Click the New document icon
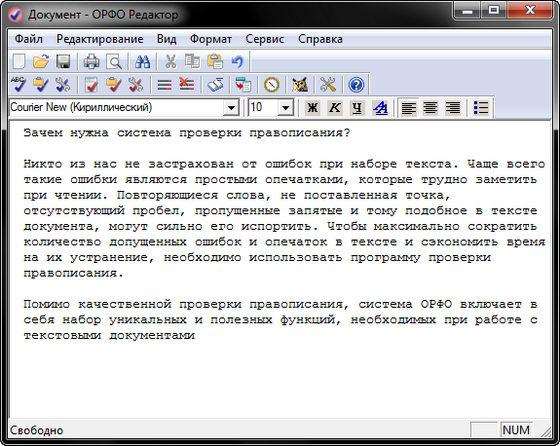The width and height of the screenshot is (560, 446). [x=19, y=61]
